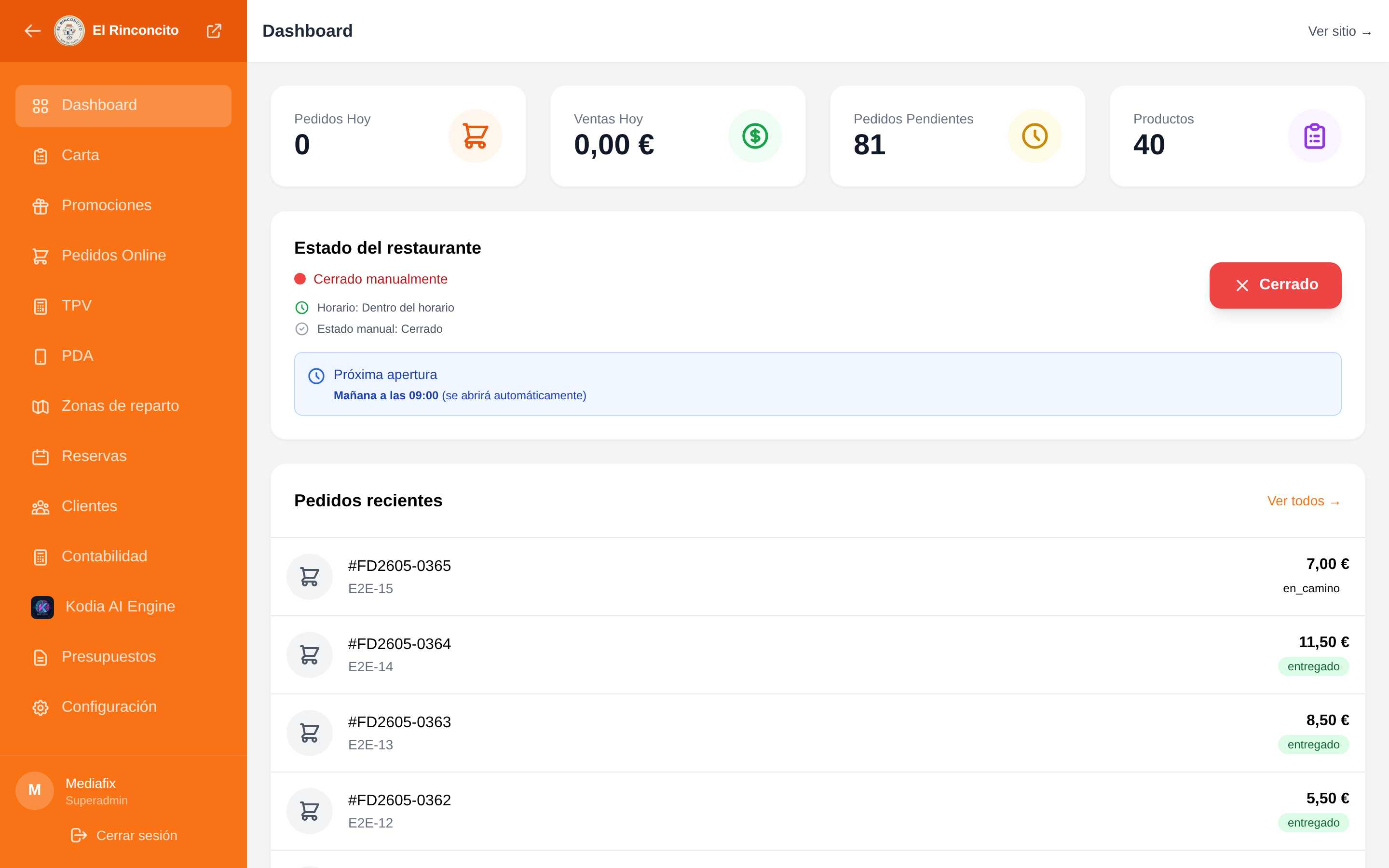This screenshot has height=868, width=1389.
Task: Open El Rinconcito logo avatar
Action: (69, 30)
